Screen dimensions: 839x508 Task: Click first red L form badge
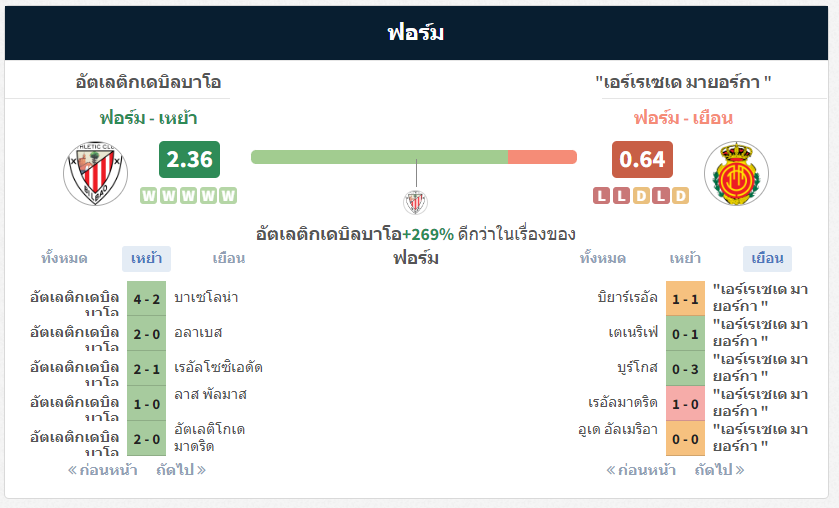click(x=601, y=196)
